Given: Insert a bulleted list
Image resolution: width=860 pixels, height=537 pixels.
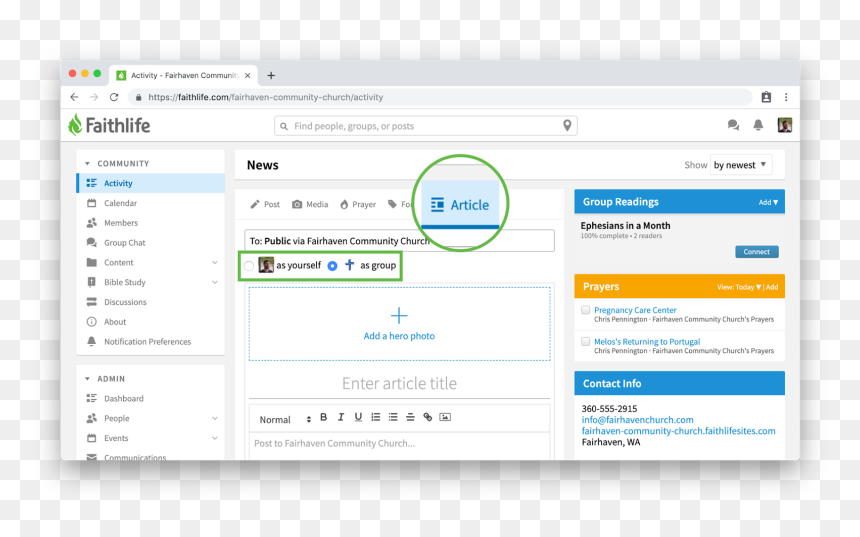Looking at the screenshot, I should point(393,417).
